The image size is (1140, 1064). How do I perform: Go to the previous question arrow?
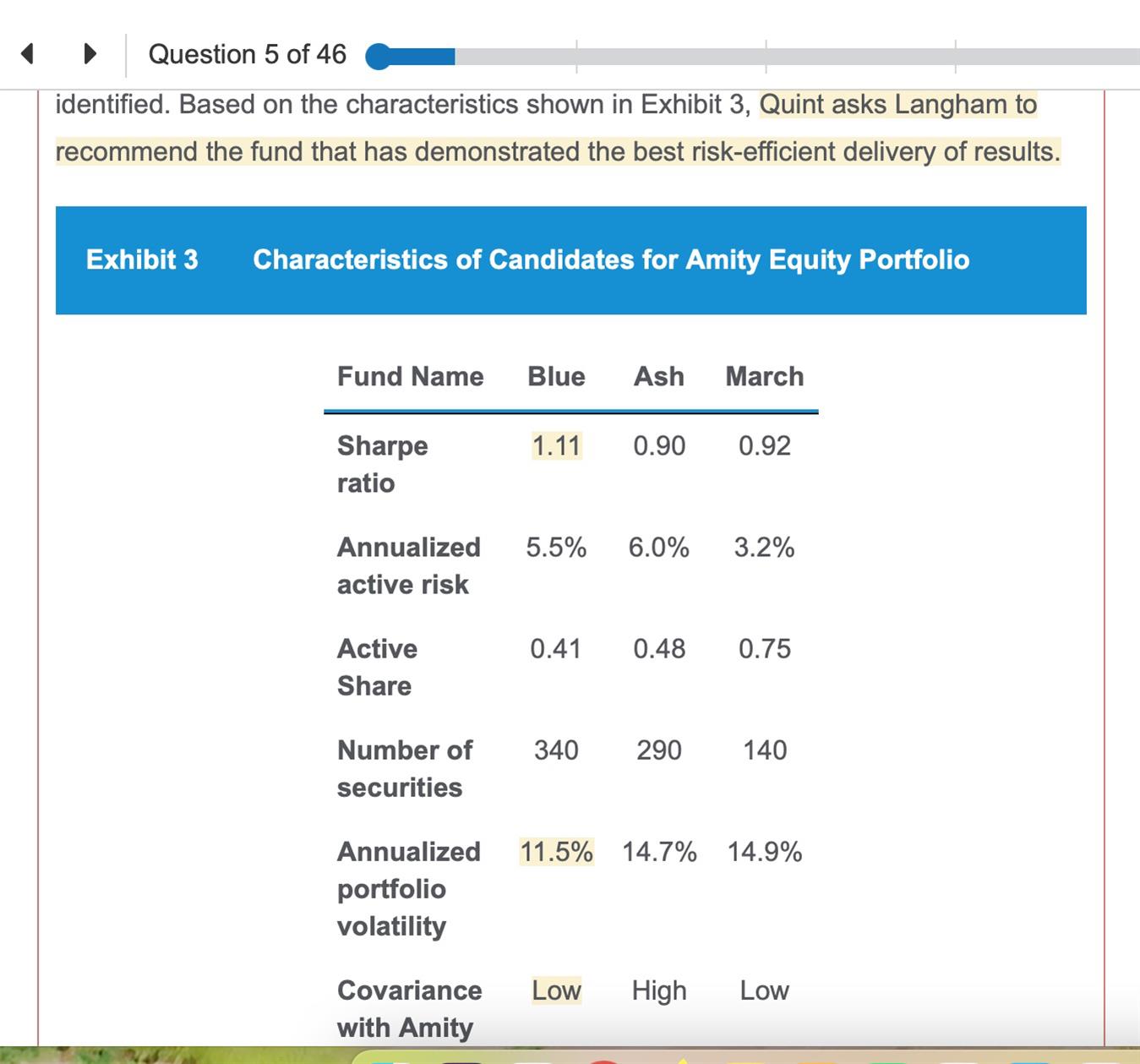27,54
